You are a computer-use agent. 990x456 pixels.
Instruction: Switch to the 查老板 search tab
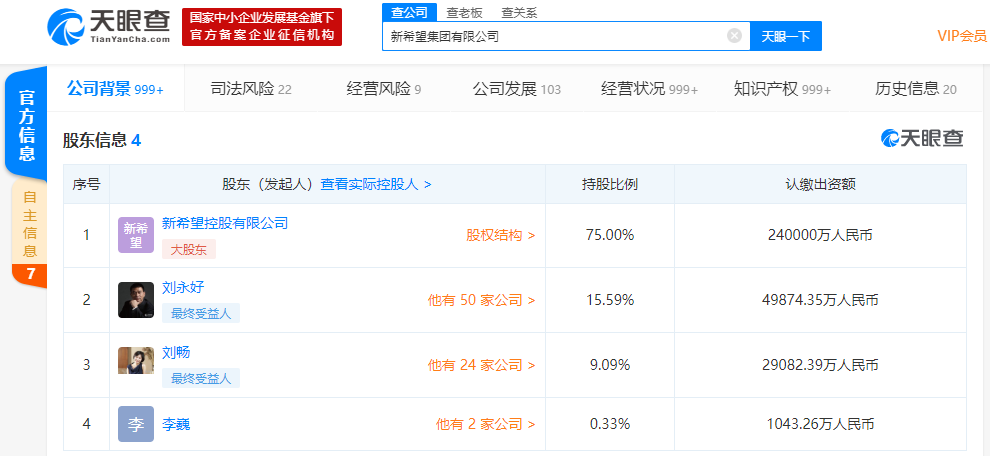click(x=464, y=13)
